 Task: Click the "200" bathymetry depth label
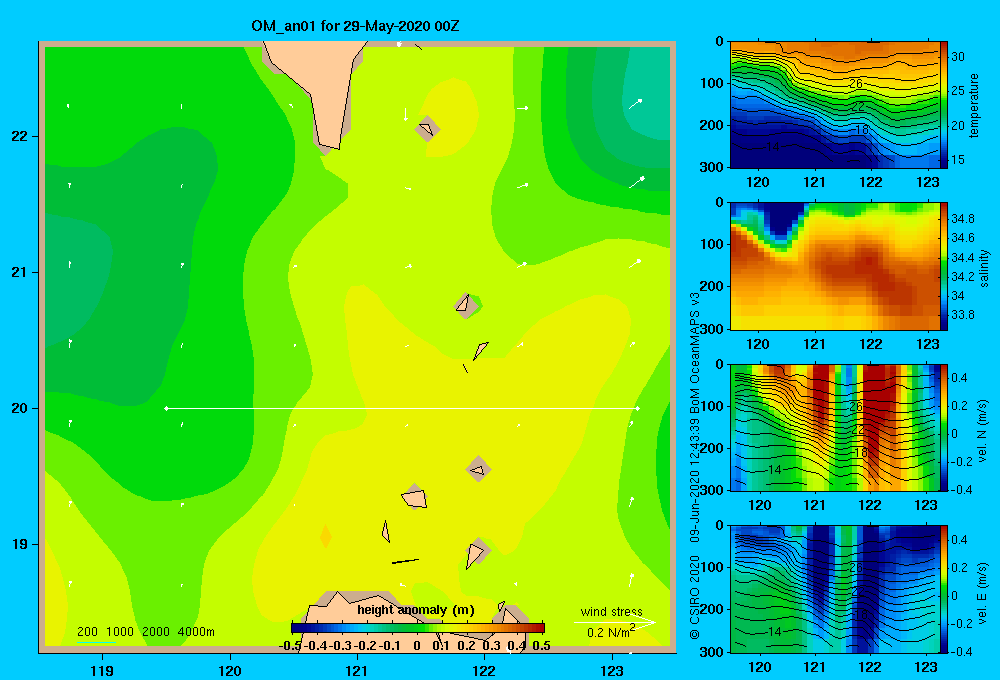(x=87, y=632)
